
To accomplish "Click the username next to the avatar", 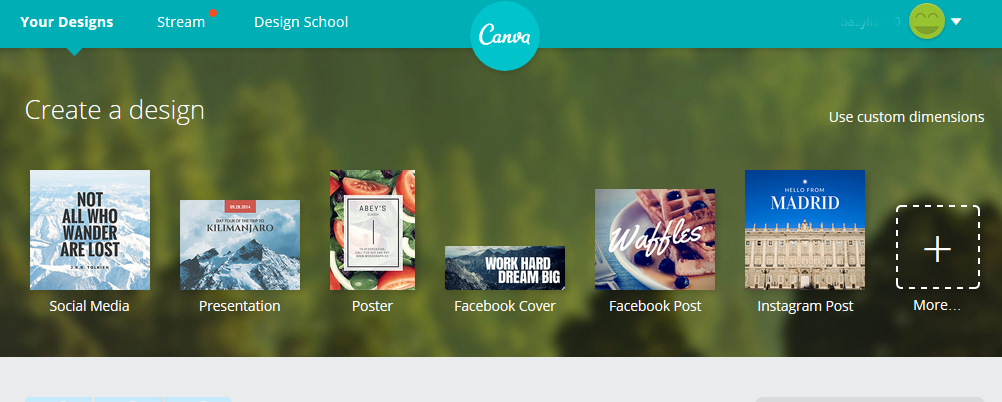I will pos(870,22).
